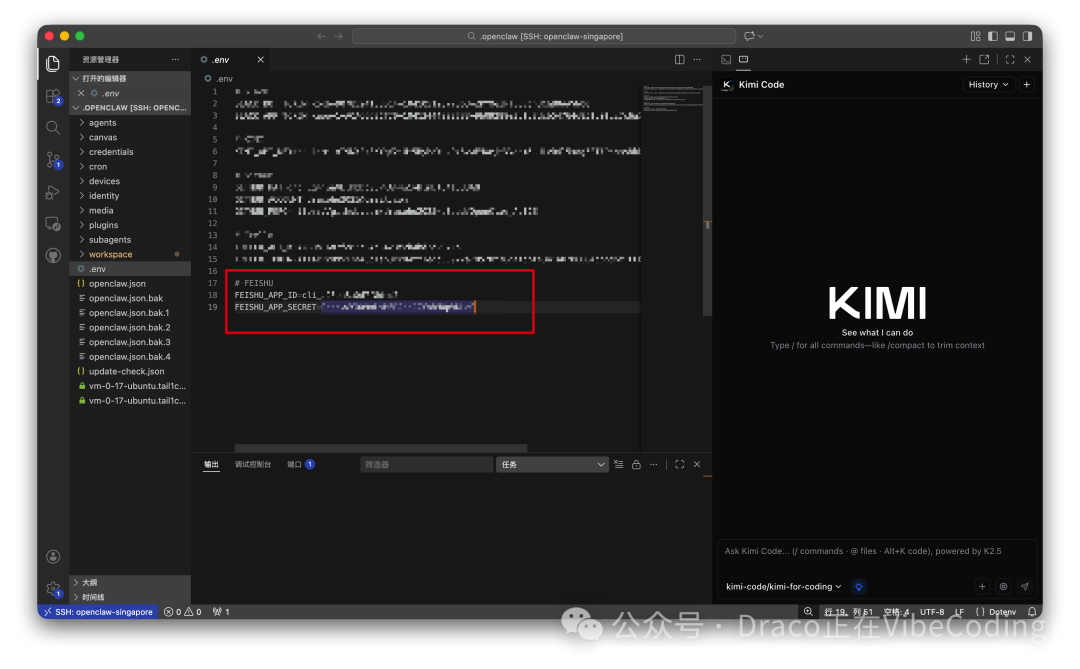
Task: Open the Remote Explorer view
Action: (x=53, y=224)
